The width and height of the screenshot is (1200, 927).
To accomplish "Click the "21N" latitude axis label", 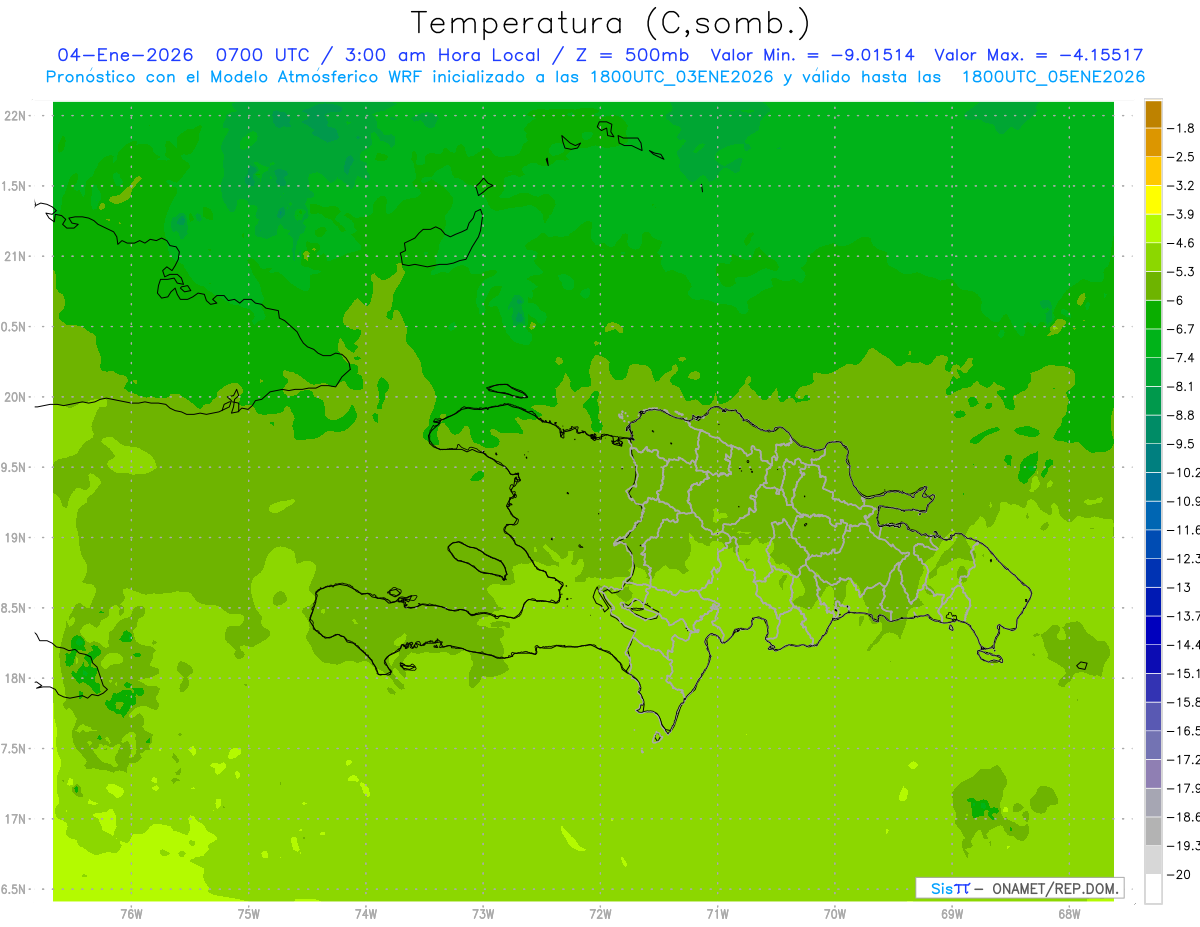I will (x=17, y=256).
